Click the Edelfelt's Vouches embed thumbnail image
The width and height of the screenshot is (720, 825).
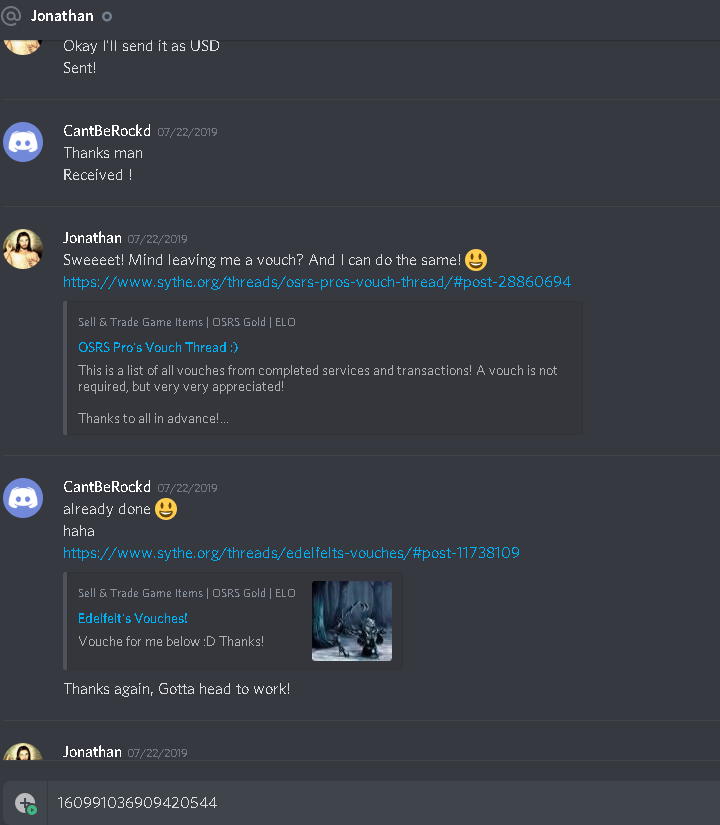352,621
